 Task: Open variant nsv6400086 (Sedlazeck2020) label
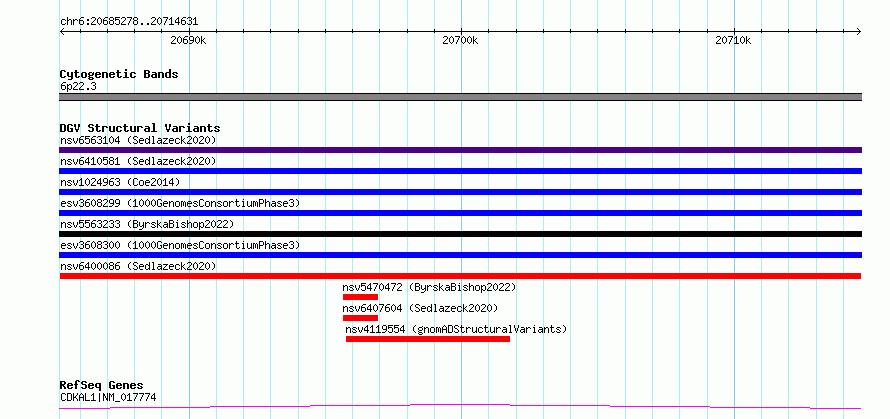point(138,266)
